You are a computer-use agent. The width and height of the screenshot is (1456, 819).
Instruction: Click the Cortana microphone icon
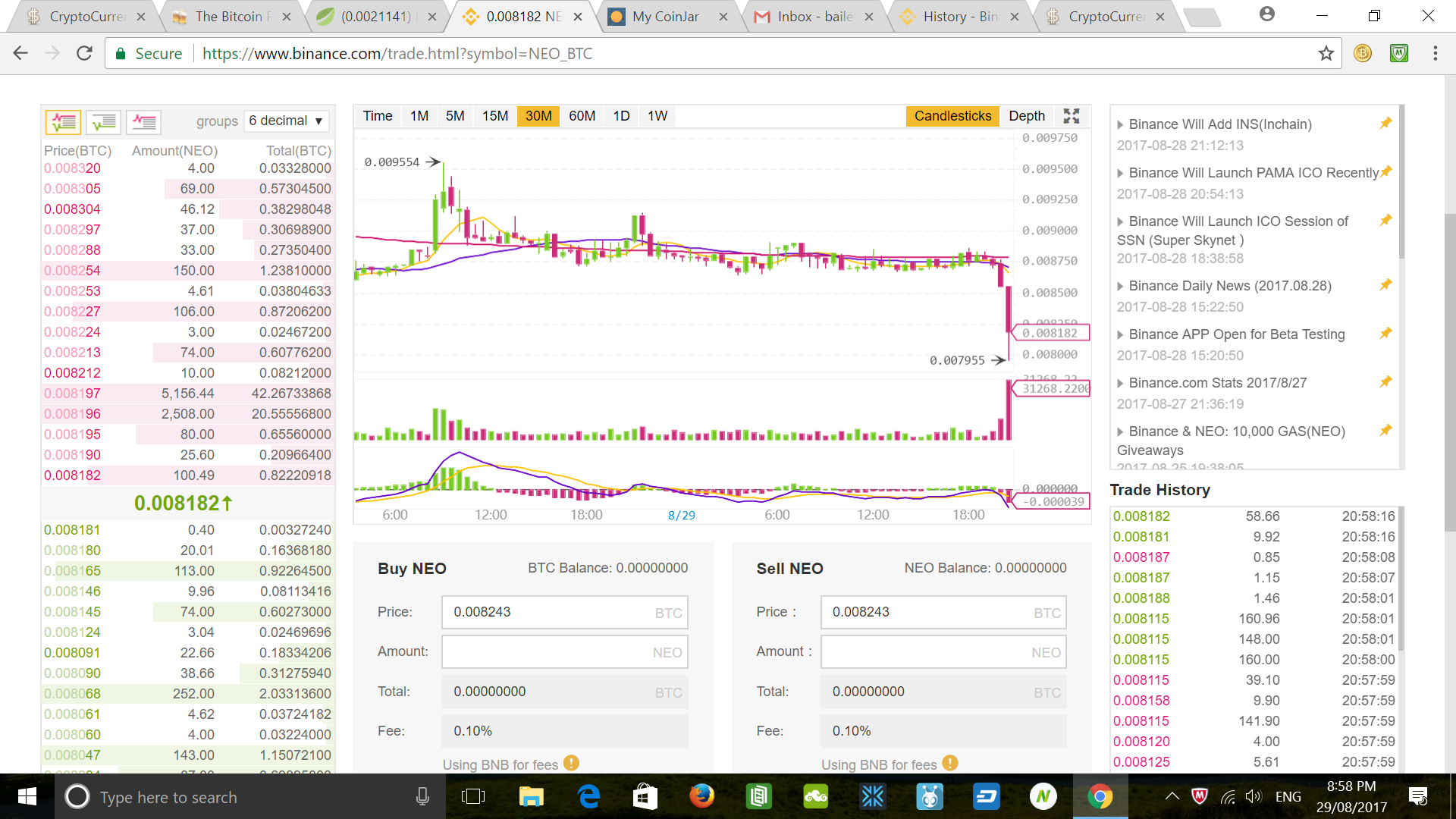(422, 796)
